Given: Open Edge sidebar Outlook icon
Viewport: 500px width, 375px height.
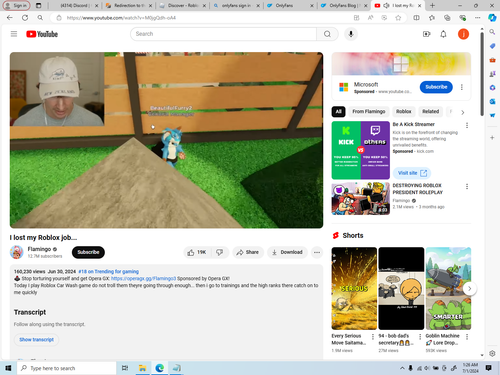Looking at the screenshot, I should pos(492,101).
